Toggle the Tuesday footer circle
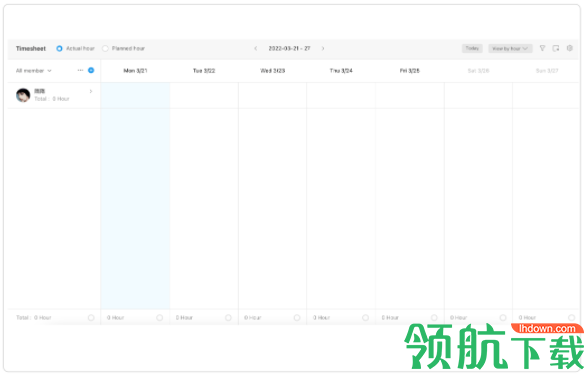The width and height of the screenshot is (584, 376). 228,318
